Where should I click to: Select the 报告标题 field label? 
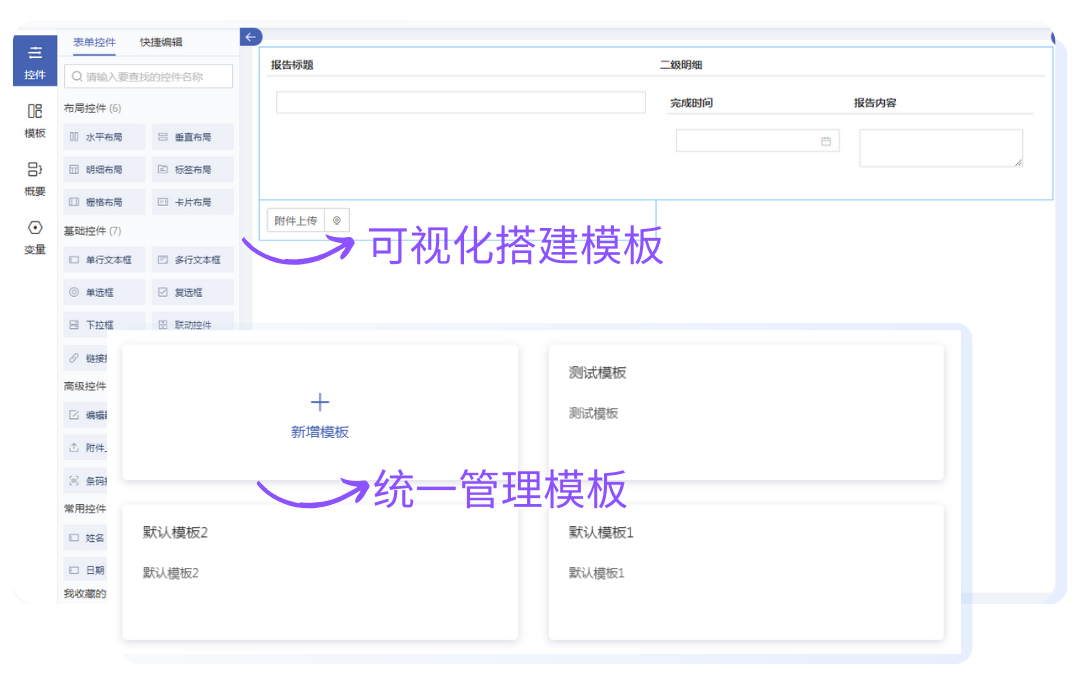(292, 65)
